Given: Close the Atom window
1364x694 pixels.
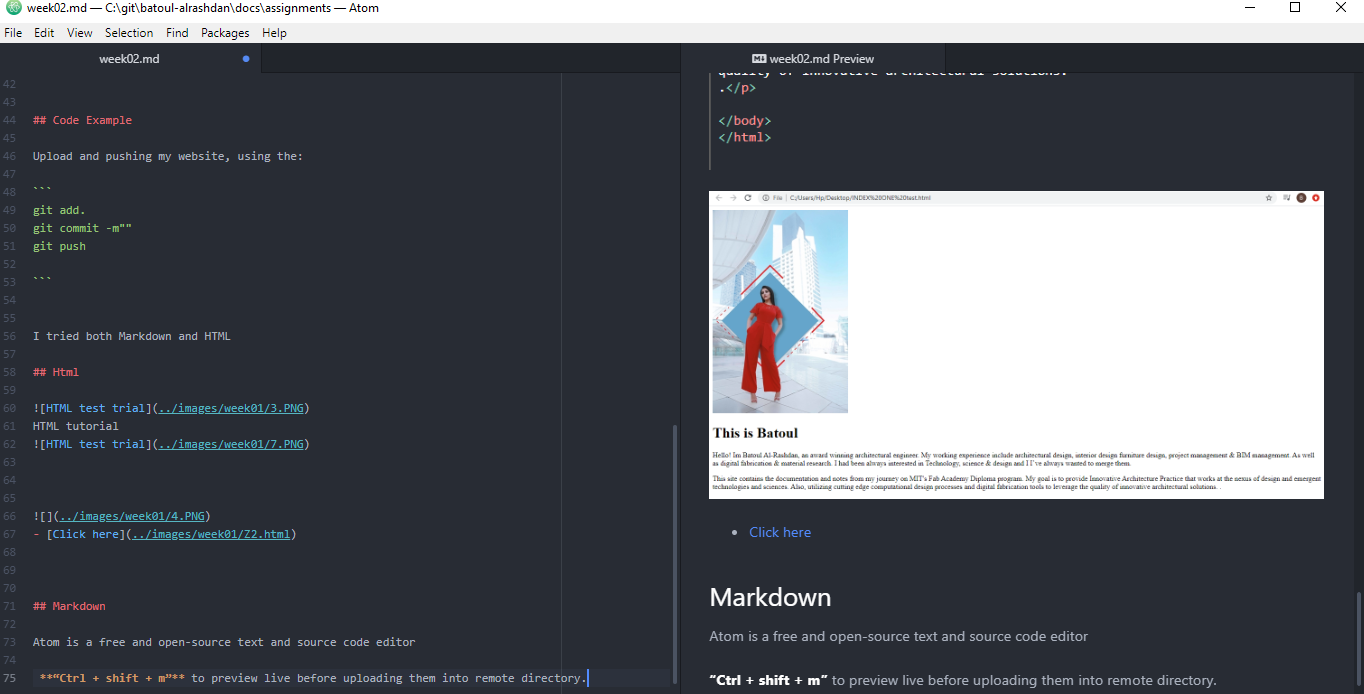Looking at the screenshot, I should coord(1341,8).
